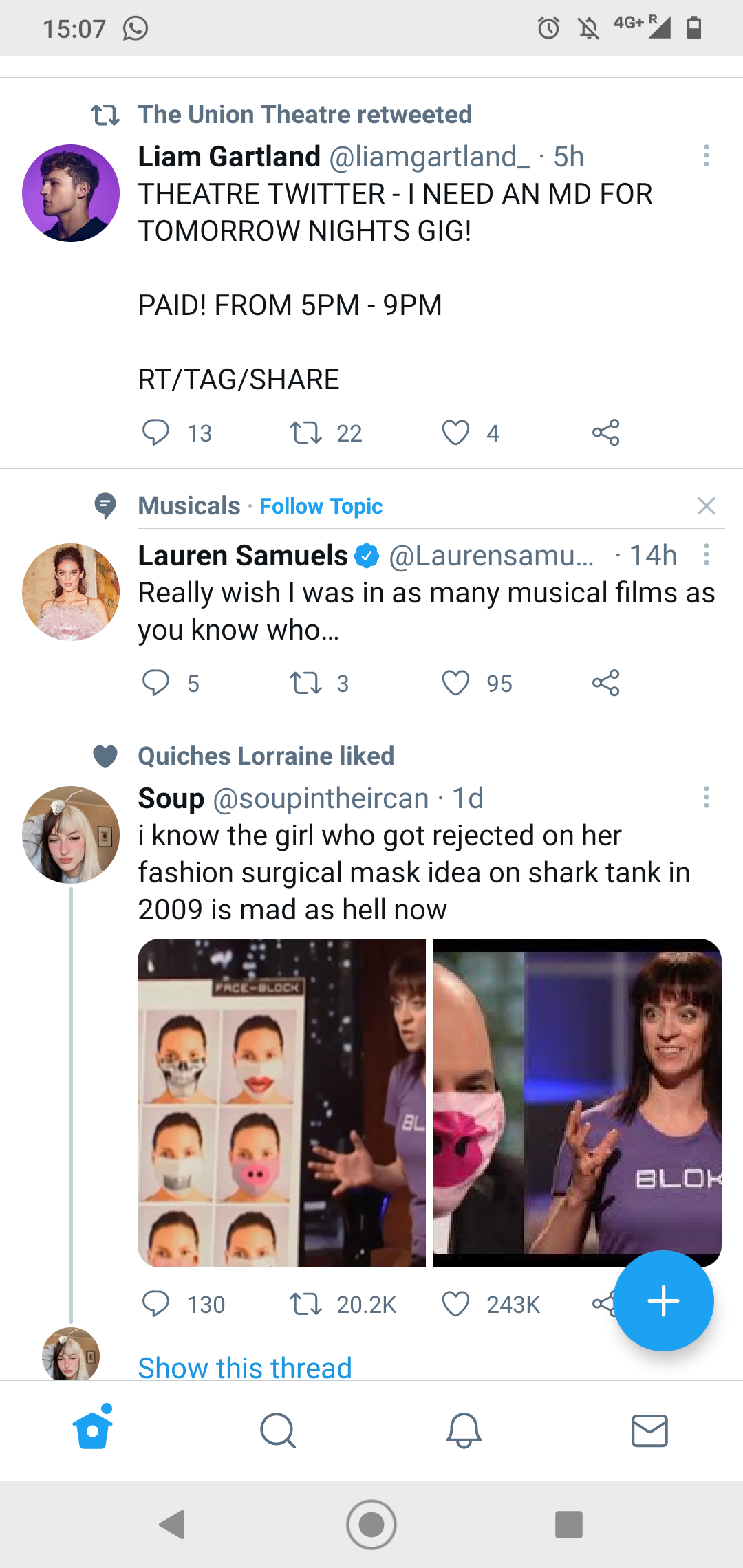
Task: Open the Notifications bell tab
Action: (464, 1431)
